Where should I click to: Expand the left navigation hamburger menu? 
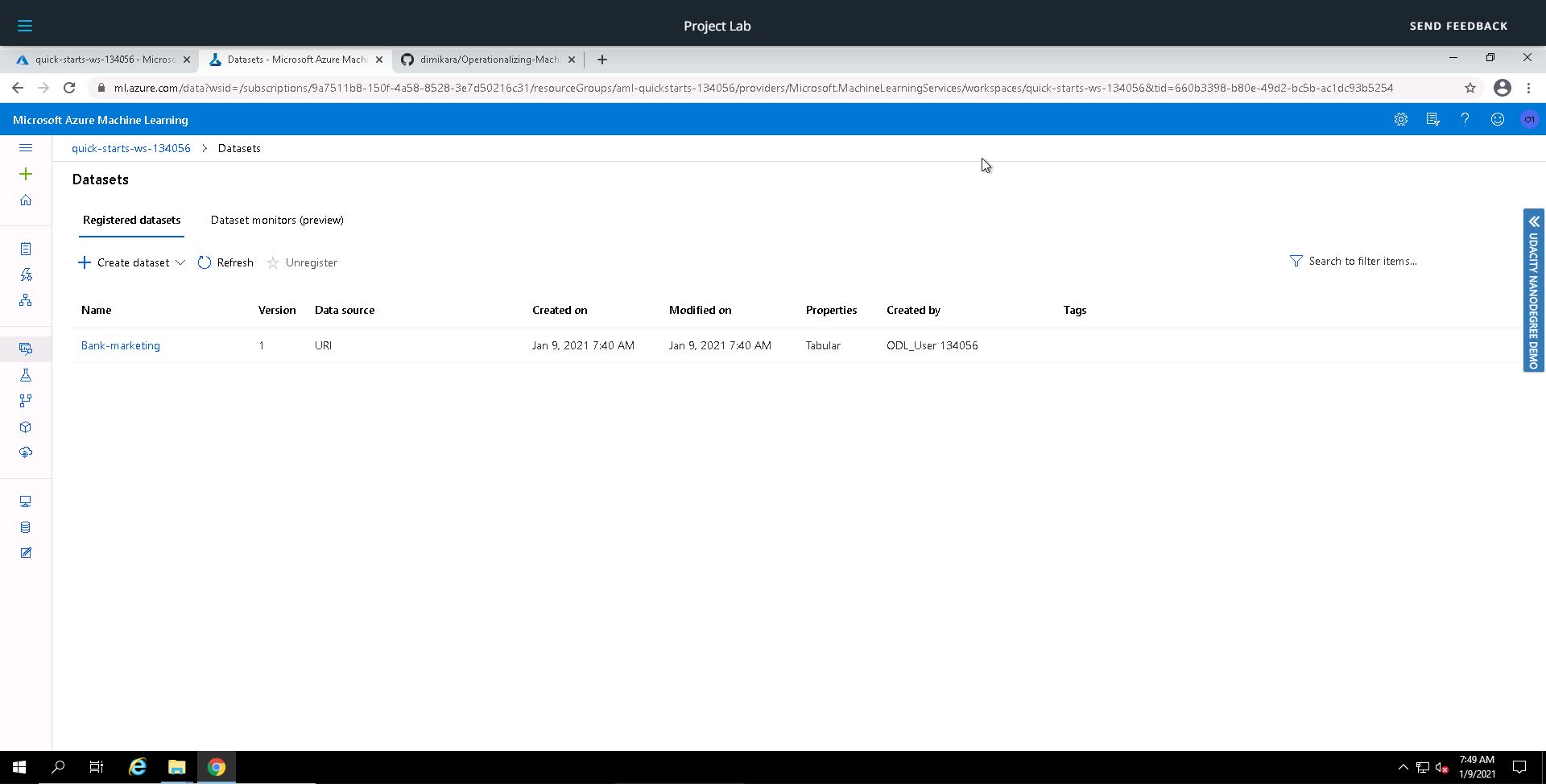(x=26, y=148)
